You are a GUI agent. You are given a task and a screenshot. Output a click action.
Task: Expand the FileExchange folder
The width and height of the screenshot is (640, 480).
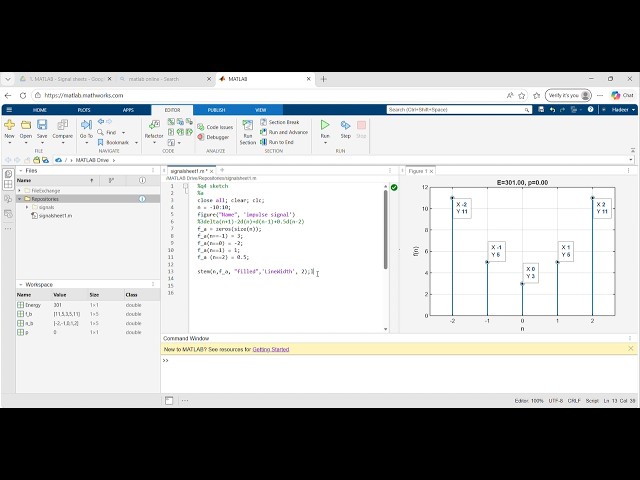pos(20,191)
